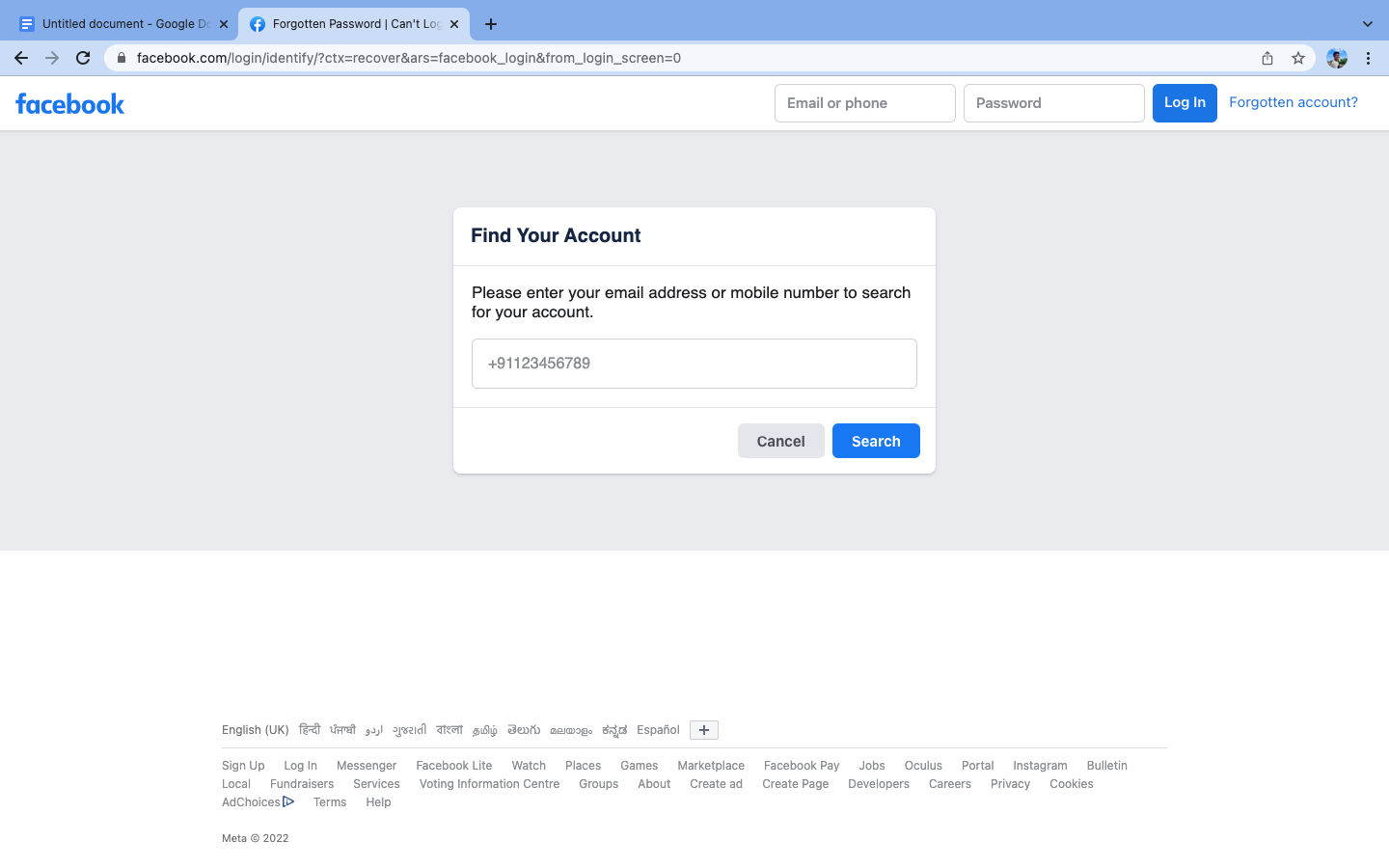The image size is (1389, 868).
Task: Open the Messenger footer link
Action: pos(367,766)
